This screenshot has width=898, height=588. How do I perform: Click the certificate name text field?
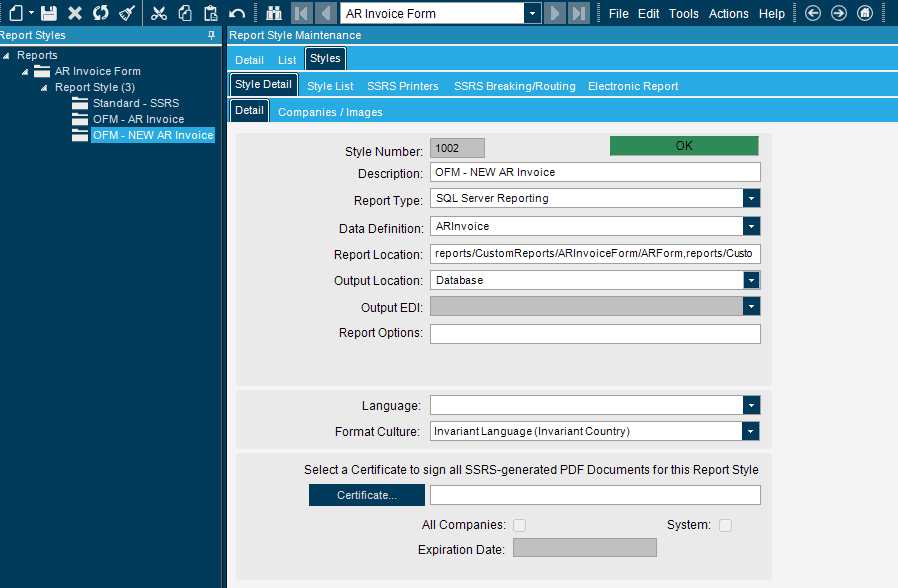[x=595, y=495]
